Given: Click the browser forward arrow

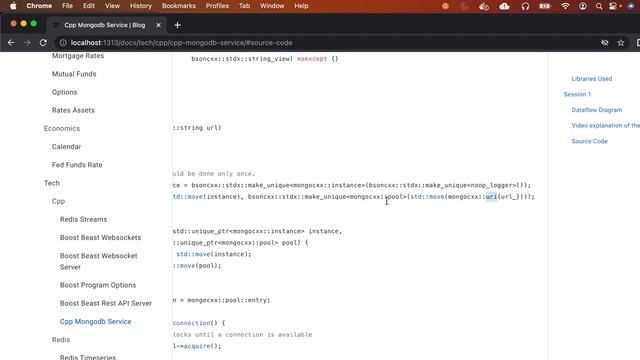Looking at the screenshot, I should [x=27, y=42].
